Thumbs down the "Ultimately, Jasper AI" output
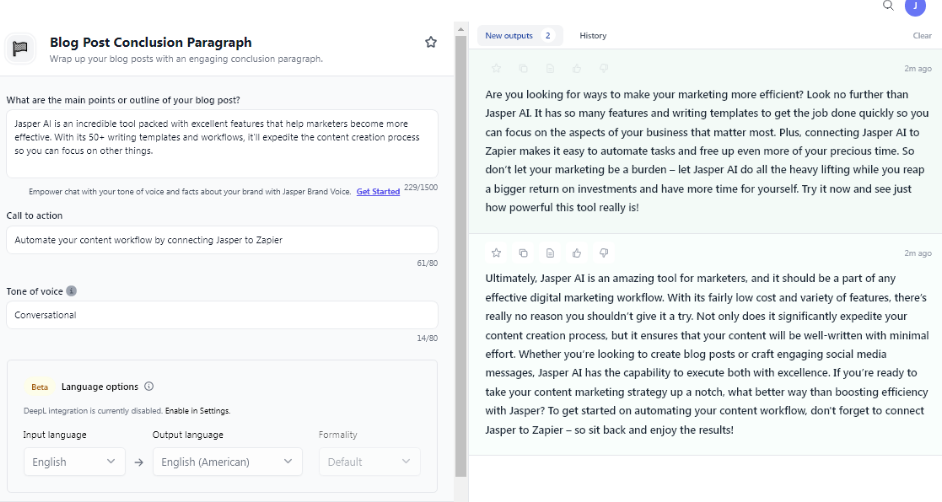This screenshot has height=502, width=942. 604,253
